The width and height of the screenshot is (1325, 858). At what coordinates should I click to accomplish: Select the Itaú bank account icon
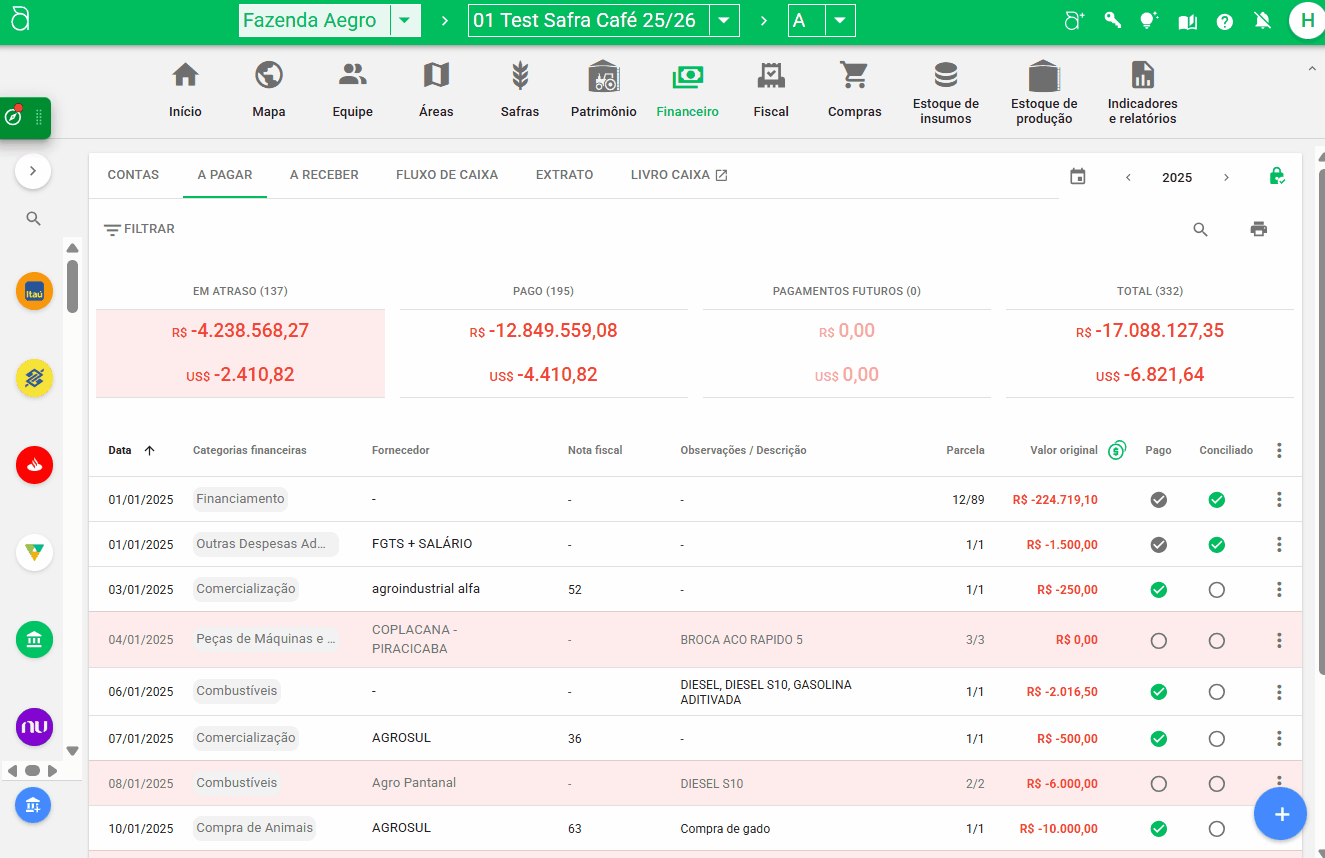34,291
